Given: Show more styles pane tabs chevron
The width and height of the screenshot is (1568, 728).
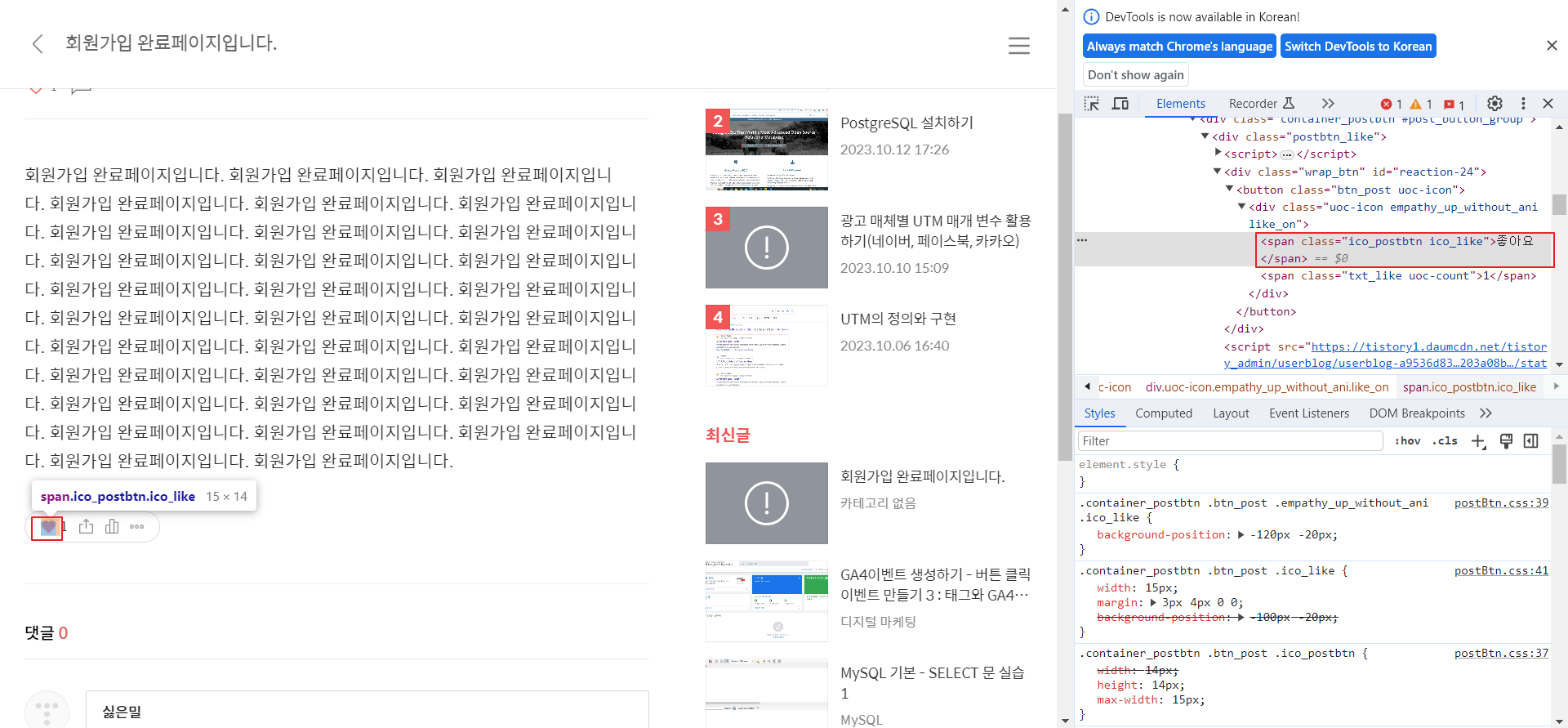Looking at the screenshot, I should [1486, 413].
